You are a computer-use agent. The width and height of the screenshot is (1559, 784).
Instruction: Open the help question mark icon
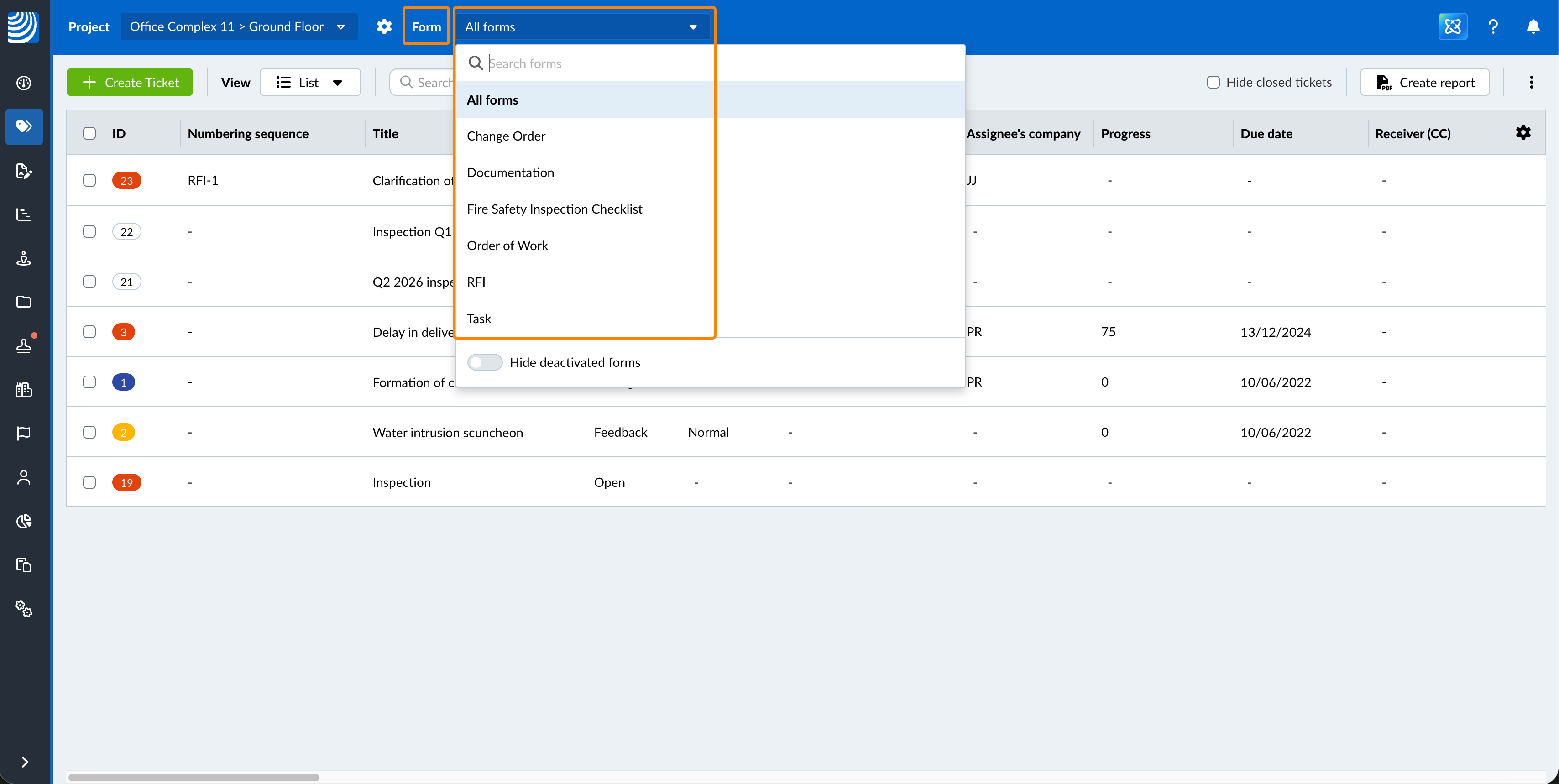(1493, 26)
